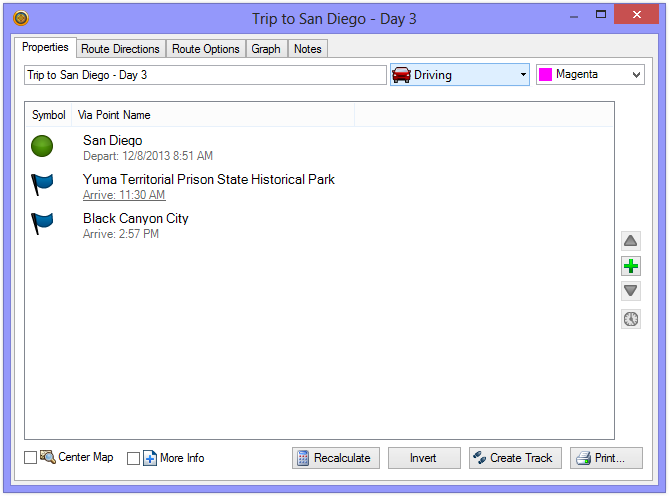Screen dimensions: 669x496
Task: Toggle the More Info checkbox
Action: tap(134, 458)
